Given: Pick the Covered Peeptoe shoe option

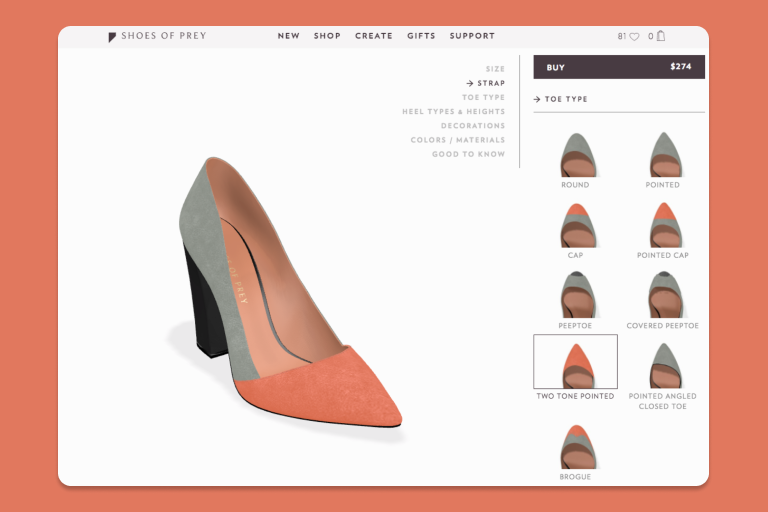Looking at the screenshot, I should 666,295.
